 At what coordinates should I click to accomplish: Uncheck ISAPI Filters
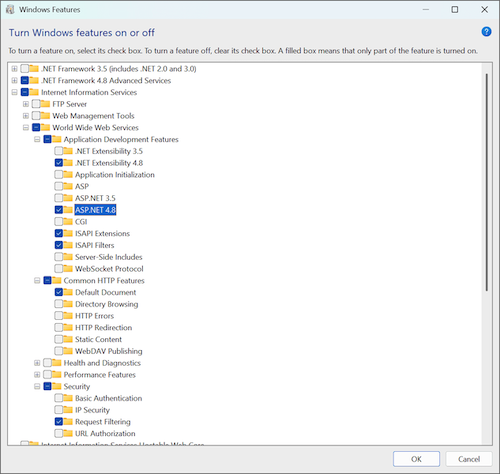(59, 245)
